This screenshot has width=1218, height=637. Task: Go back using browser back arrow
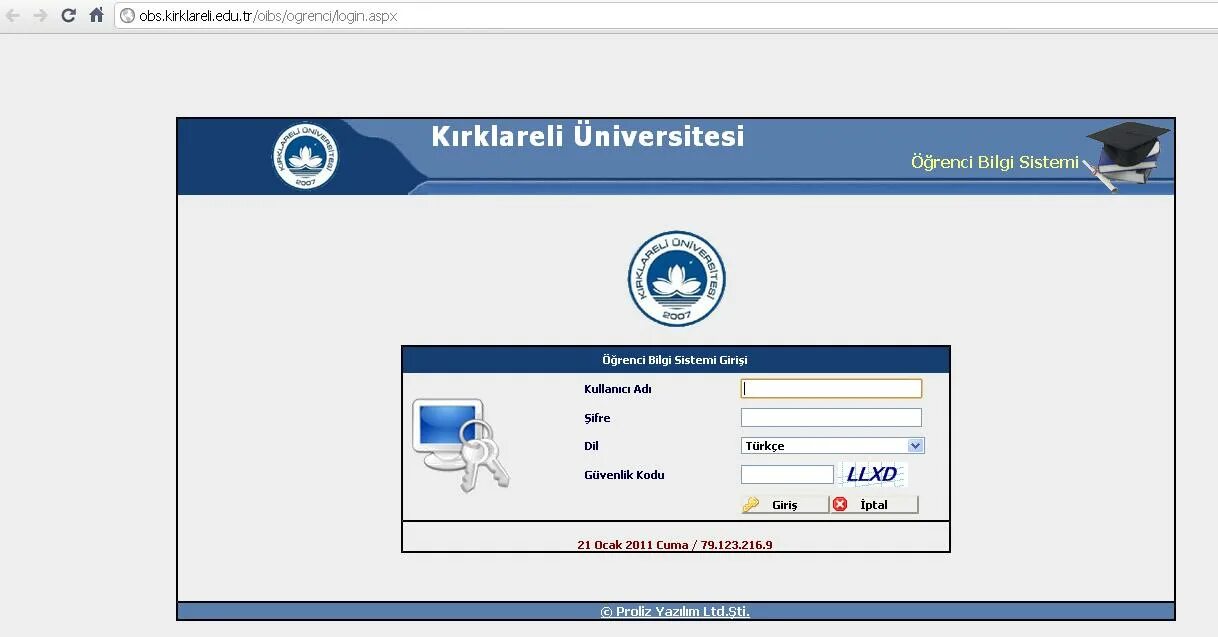(x=13, y=16)
